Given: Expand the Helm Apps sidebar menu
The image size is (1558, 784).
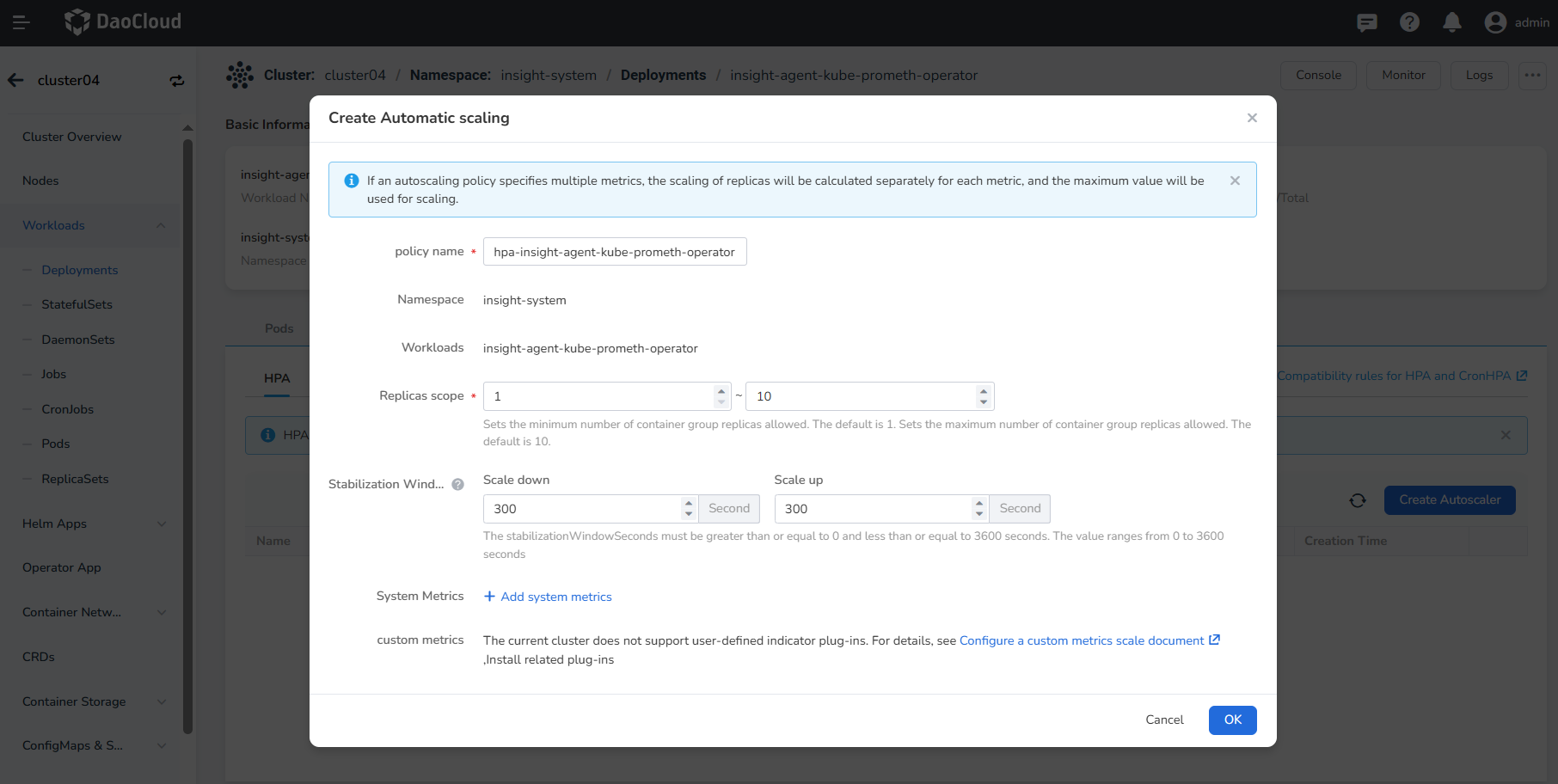Looking at the screenshot, I should click(x=161, y=524).
